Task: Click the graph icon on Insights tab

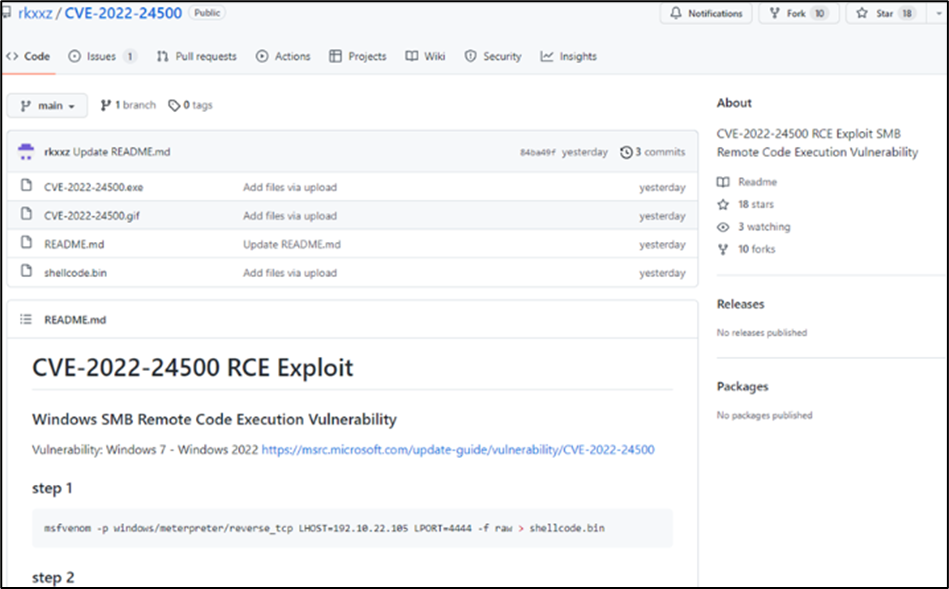Action: (x=547, y=56)
